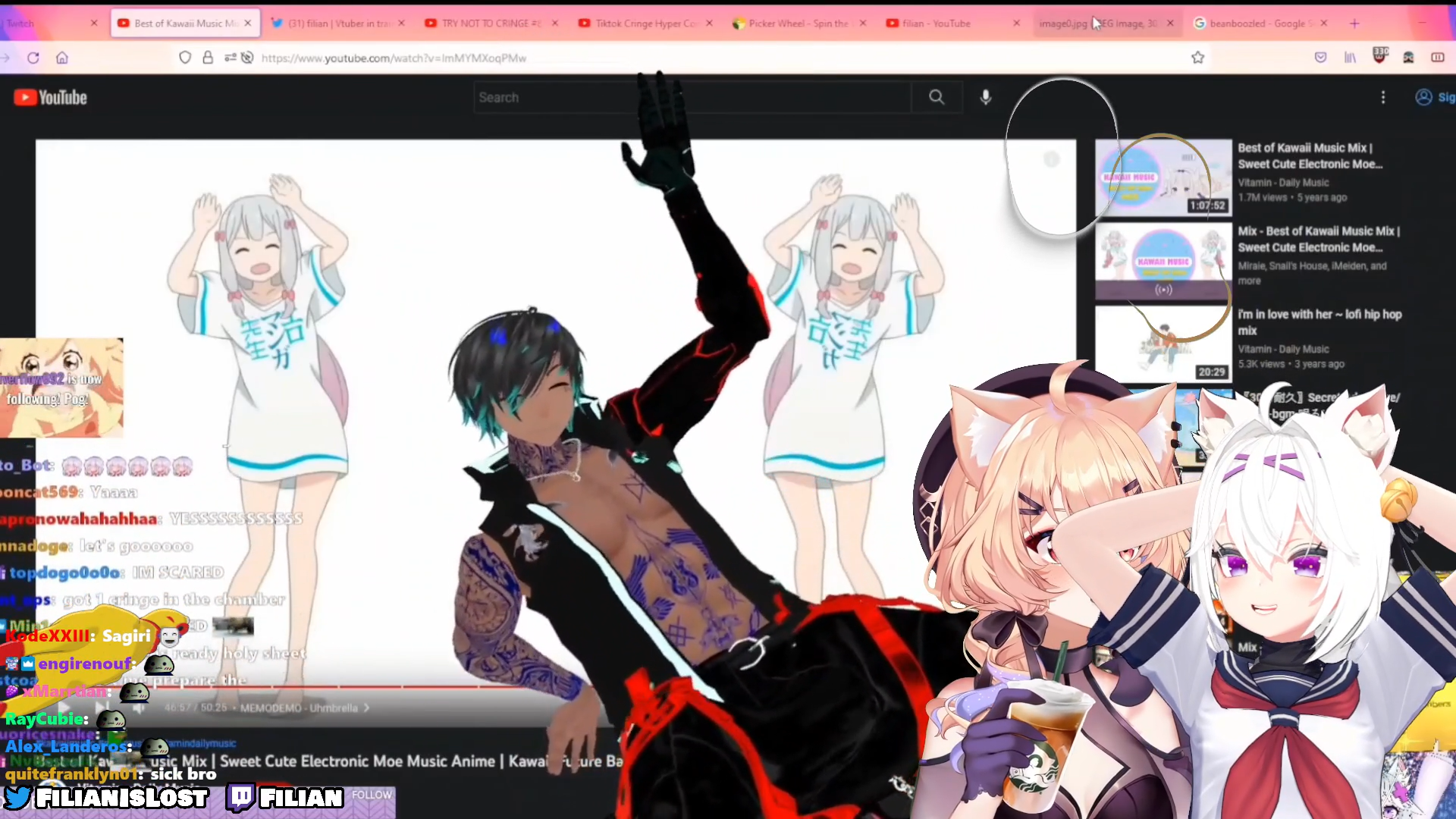Open the Tiktok Cringe Hyper tab
Viewport: 1456px width, 819px height.
[x=645, y=24]
